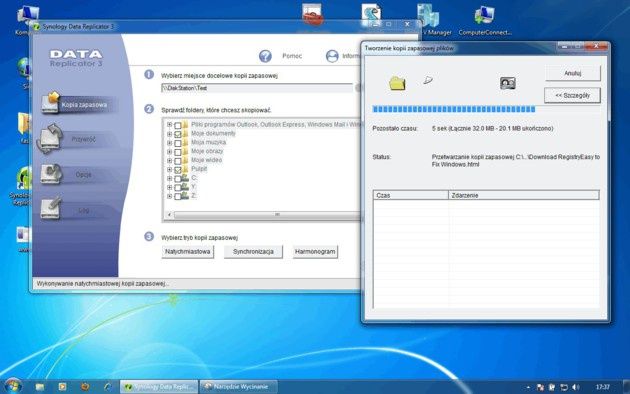Open Windows Explorer from the taskbar
The image size is (630, 394).
[39, 387]
